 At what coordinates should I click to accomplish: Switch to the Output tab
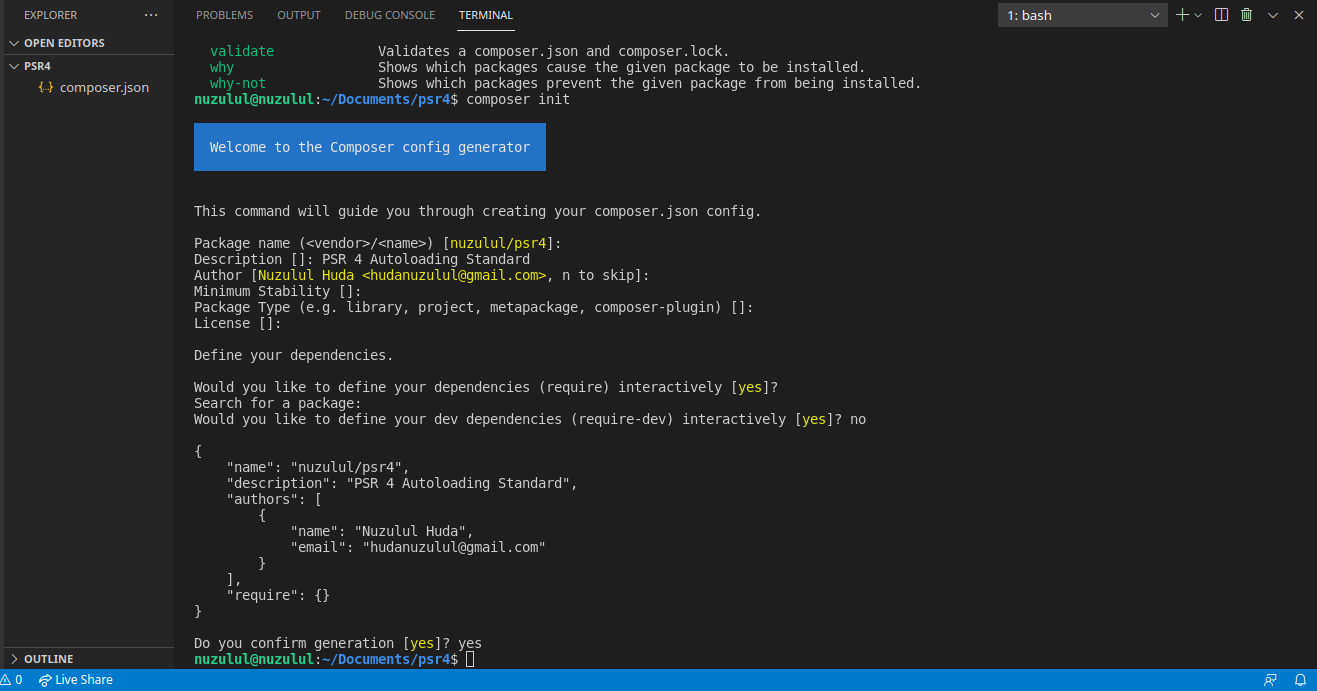299,15
